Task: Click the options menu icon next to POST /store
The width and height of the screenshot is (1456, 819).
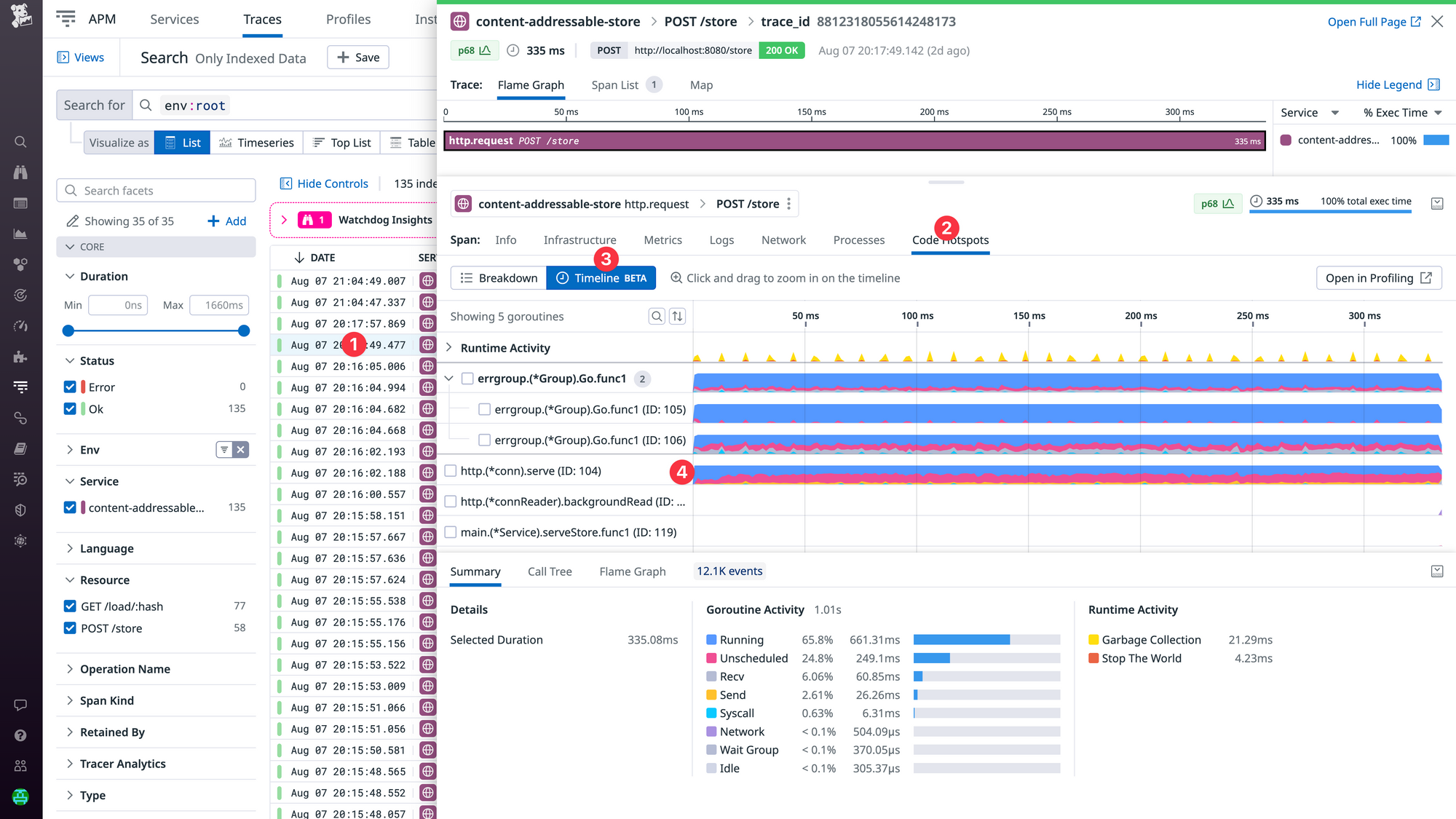Action: point(790,203)
